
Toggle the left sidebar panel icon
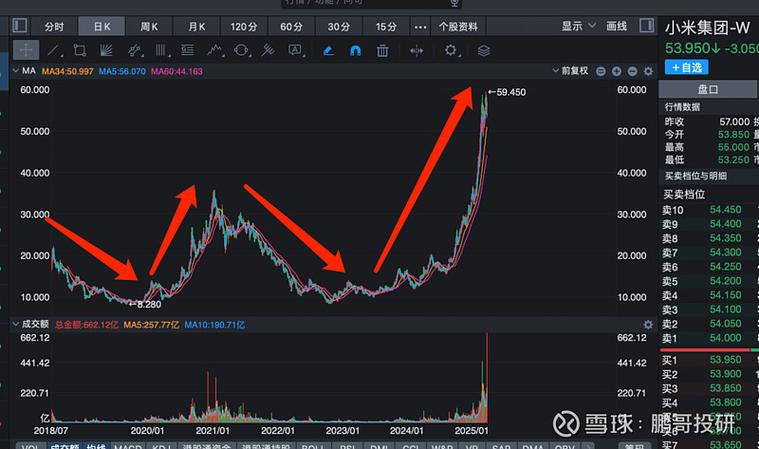point(20,25)
